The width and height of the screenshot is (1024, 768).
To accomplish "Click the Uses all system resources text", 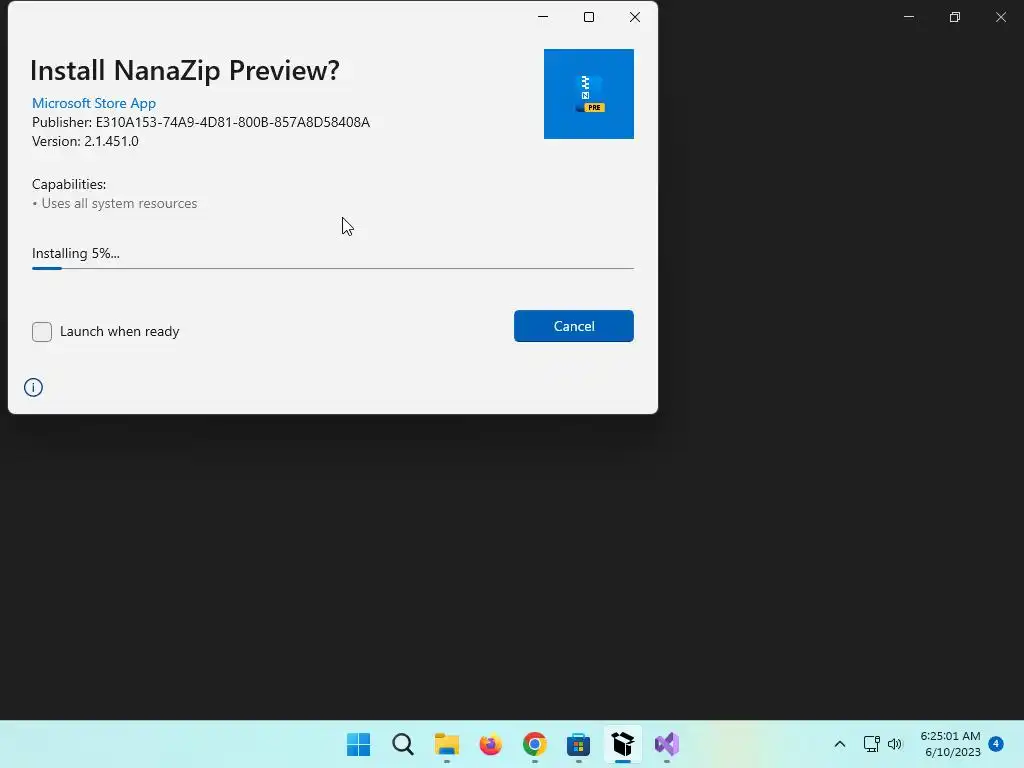I will (119, 204).
